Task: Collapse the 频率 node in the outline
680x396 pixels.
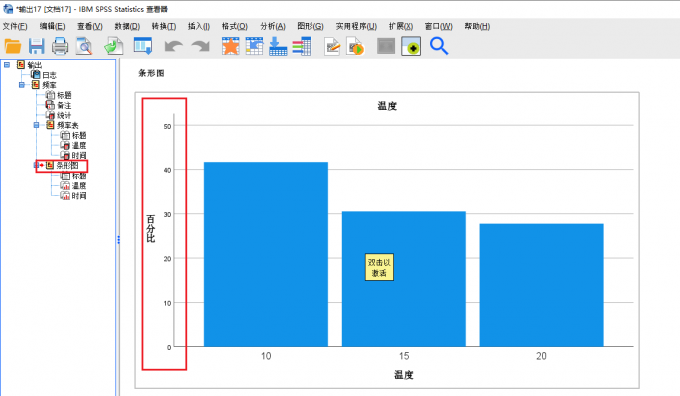Action: pos(22,85)
